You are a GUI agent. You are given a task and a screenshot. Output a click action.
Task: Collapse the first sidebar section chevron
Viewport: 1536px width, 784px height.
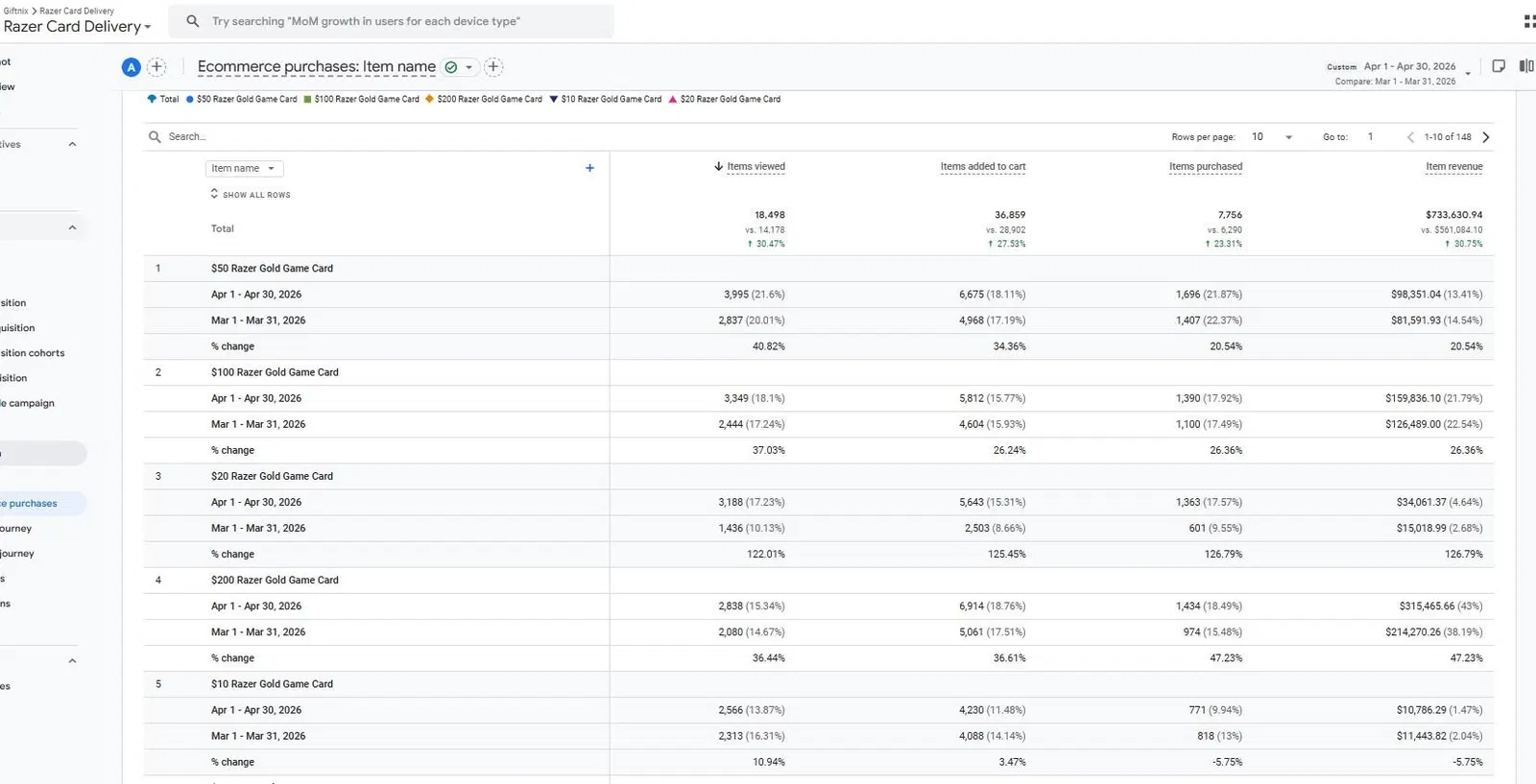72,144
